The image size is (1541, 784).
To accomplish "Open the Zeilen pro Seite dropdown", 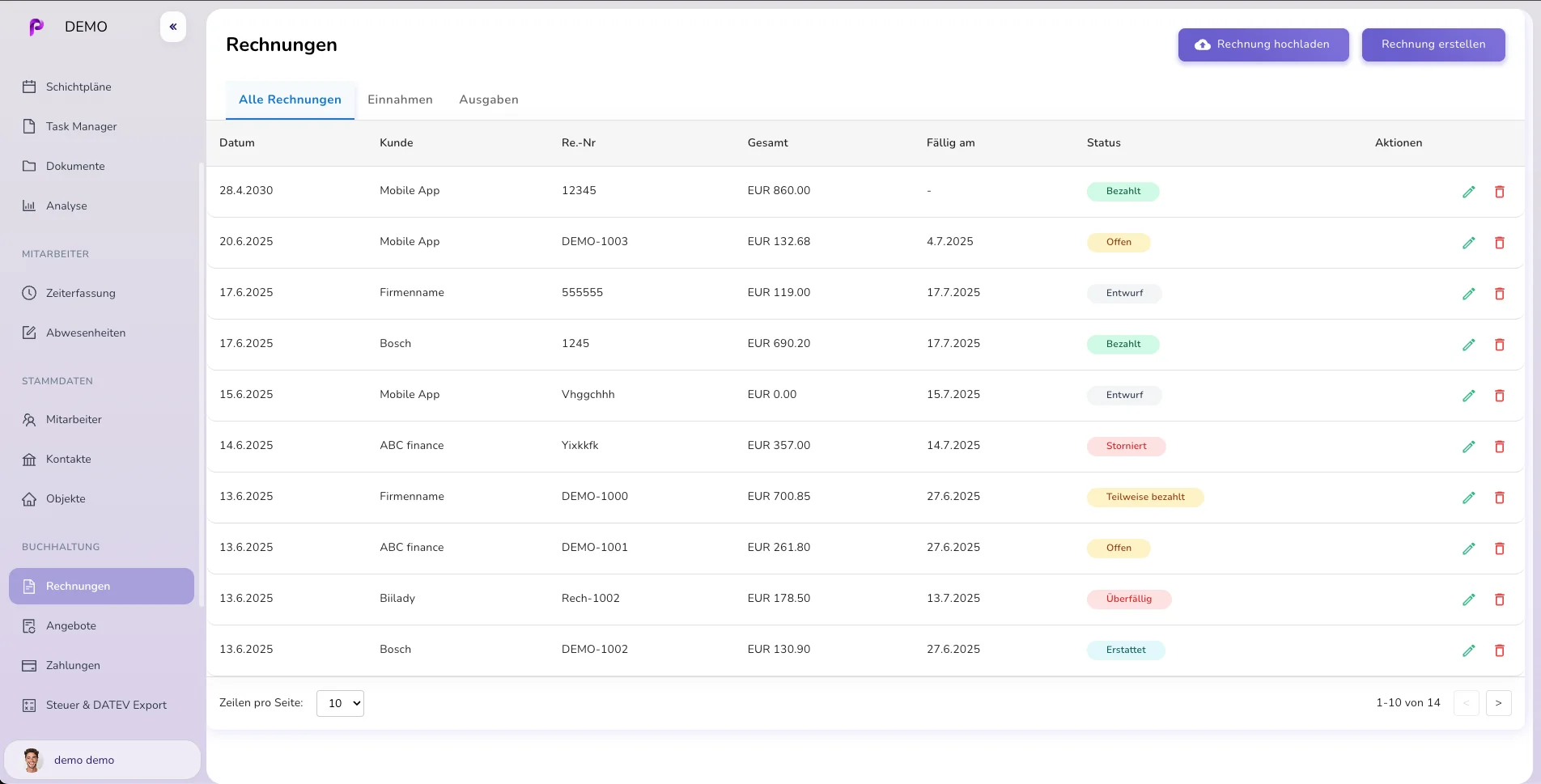I will pos(340,703).
